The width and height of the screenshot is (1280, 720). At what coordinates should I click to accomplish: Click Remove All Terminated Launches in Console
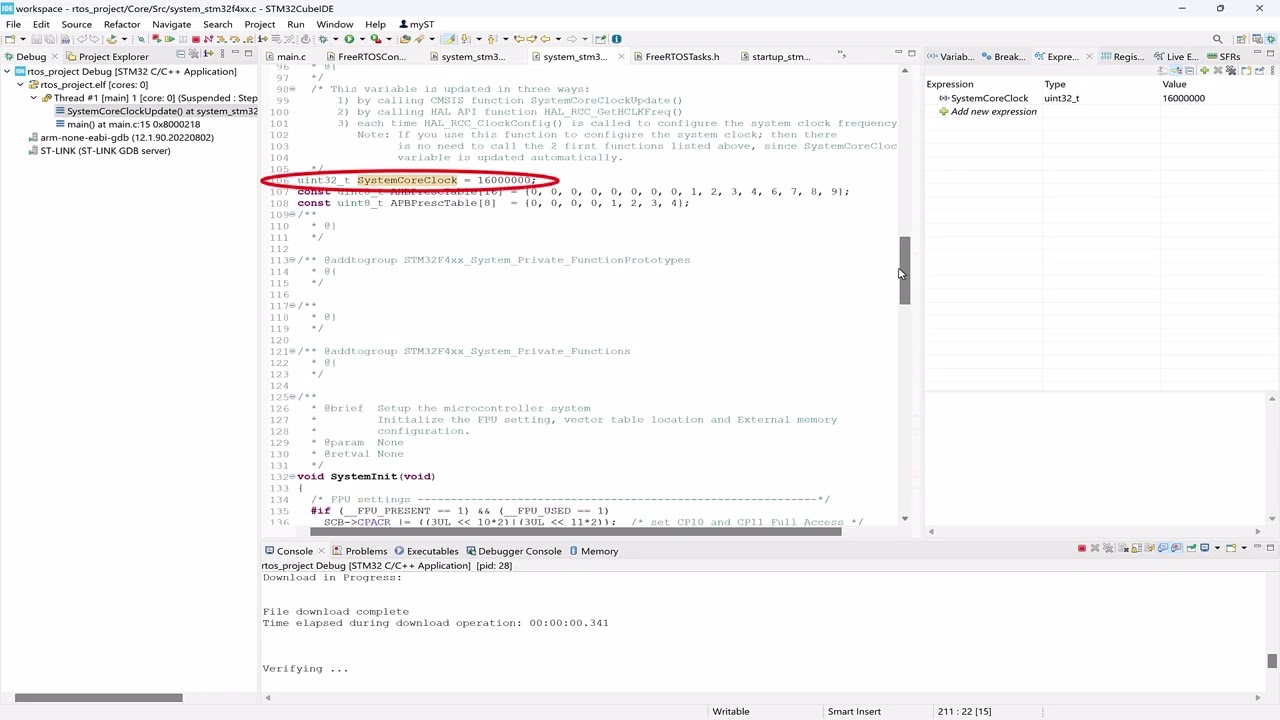pos(1108,548)
